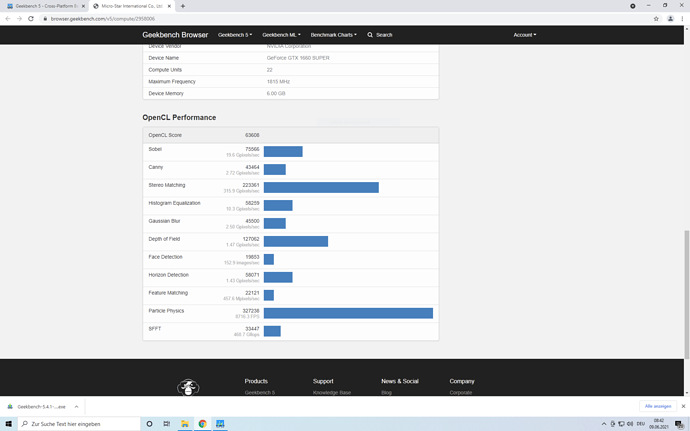The height and width of the screenshot is (431, 690).
Task: Expand the Benchmark Charts dropdown
Action: [x=334, y=35]
